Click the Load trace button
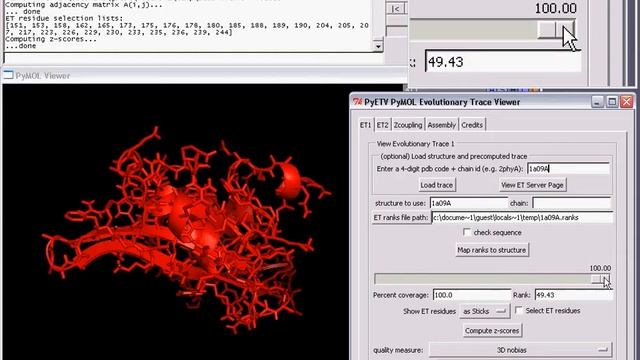The width and height of the screenshot is (640, 360). [437, 185]
